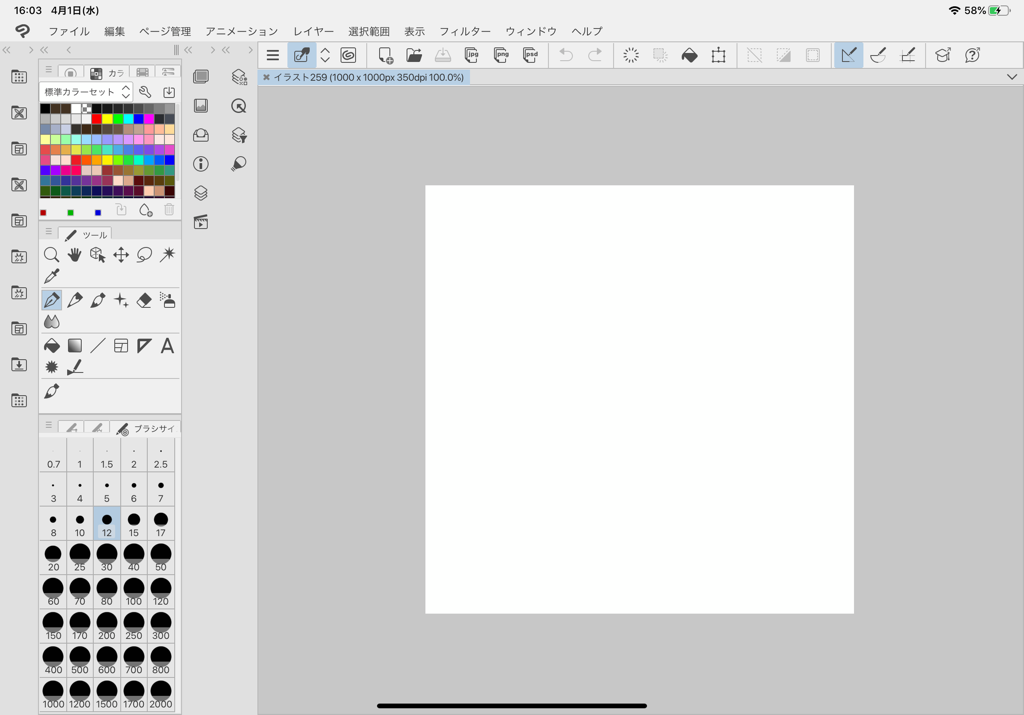1024x715 pixels.
Task: Expand the canvas tab list chevron
Action: coord(1012,77)
